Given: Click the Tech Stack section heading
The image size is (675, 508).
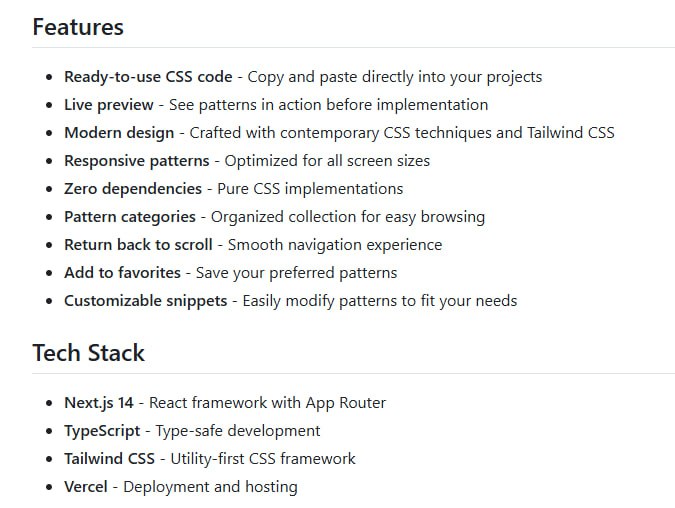Looking at the screenshot, I should (x=88, y=353).
